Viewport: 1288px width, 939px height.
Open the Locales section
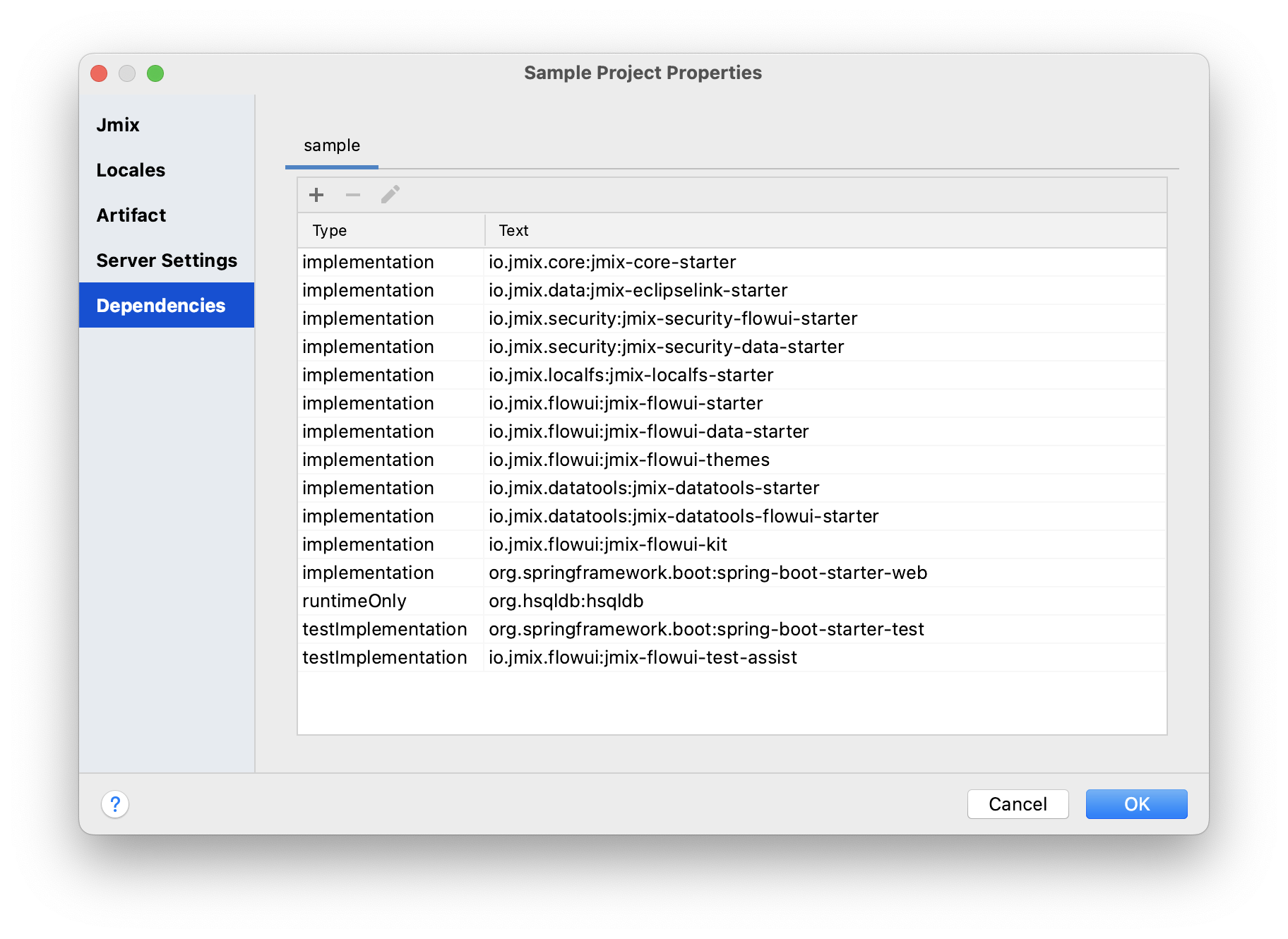pyautogui.click(x=167, y=170)
